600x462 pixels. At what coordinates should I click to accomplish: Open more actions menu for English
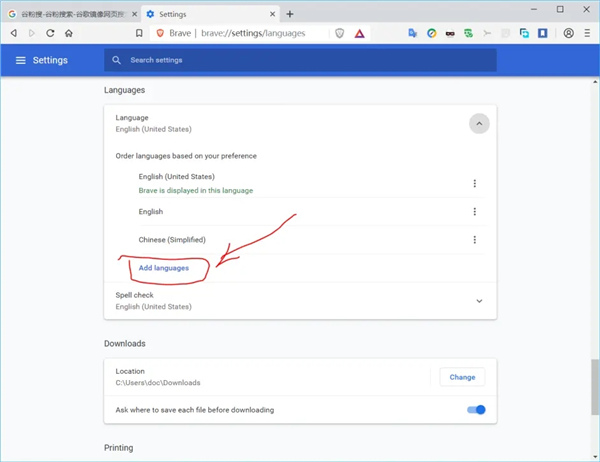point(474,212)
